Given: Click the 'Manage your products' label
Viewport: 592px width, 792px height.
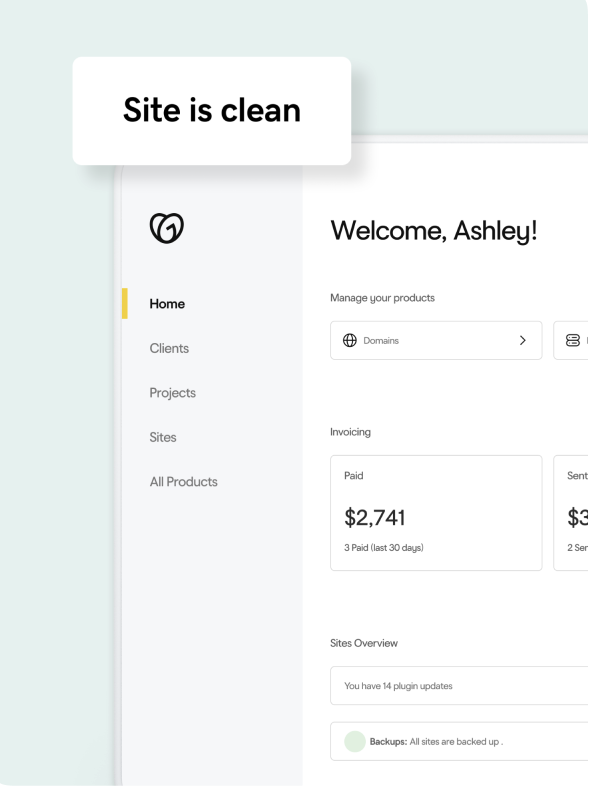Looking at the screenshot, I should [x=382, y=298].
